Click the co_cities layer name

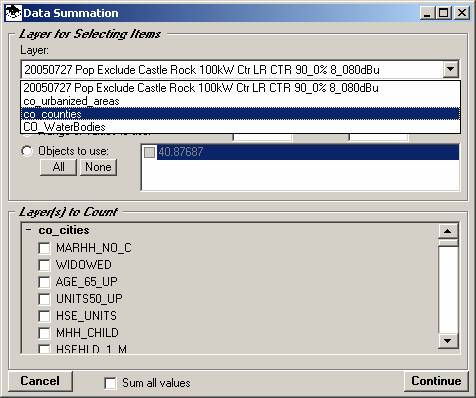pos(64,230)
